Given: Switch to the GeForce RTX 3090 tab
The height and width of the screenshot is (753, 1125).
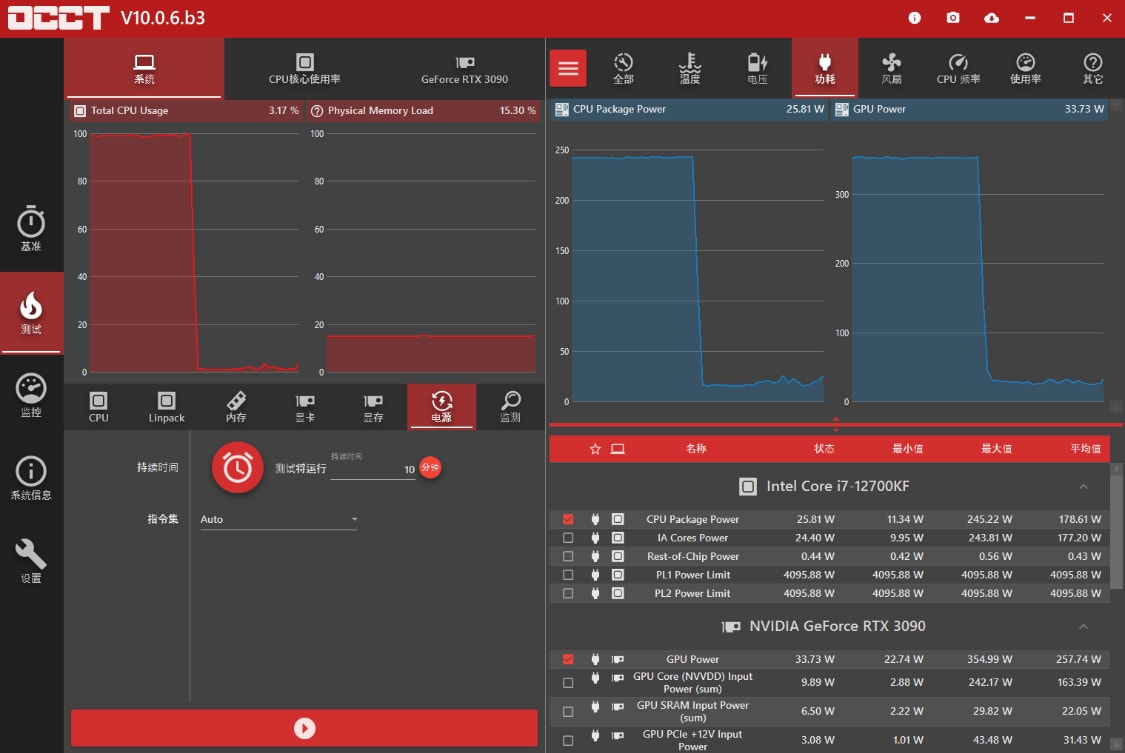Looking at the screenshot, I should [464, 69].
